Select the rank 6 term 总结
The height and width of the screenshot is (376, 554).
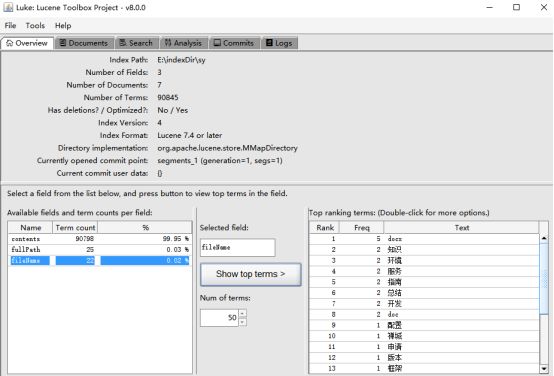coord(424,293)
